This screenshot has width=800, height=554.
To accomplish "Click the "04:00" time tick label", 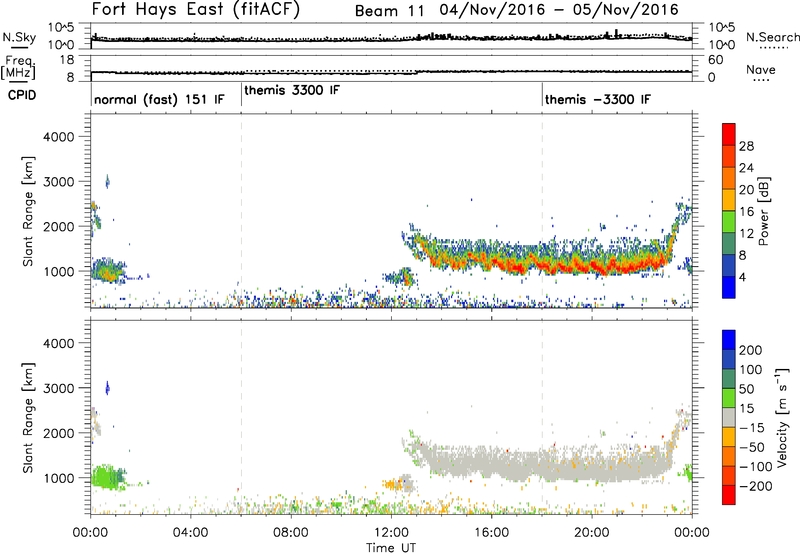I will [190, 533].
